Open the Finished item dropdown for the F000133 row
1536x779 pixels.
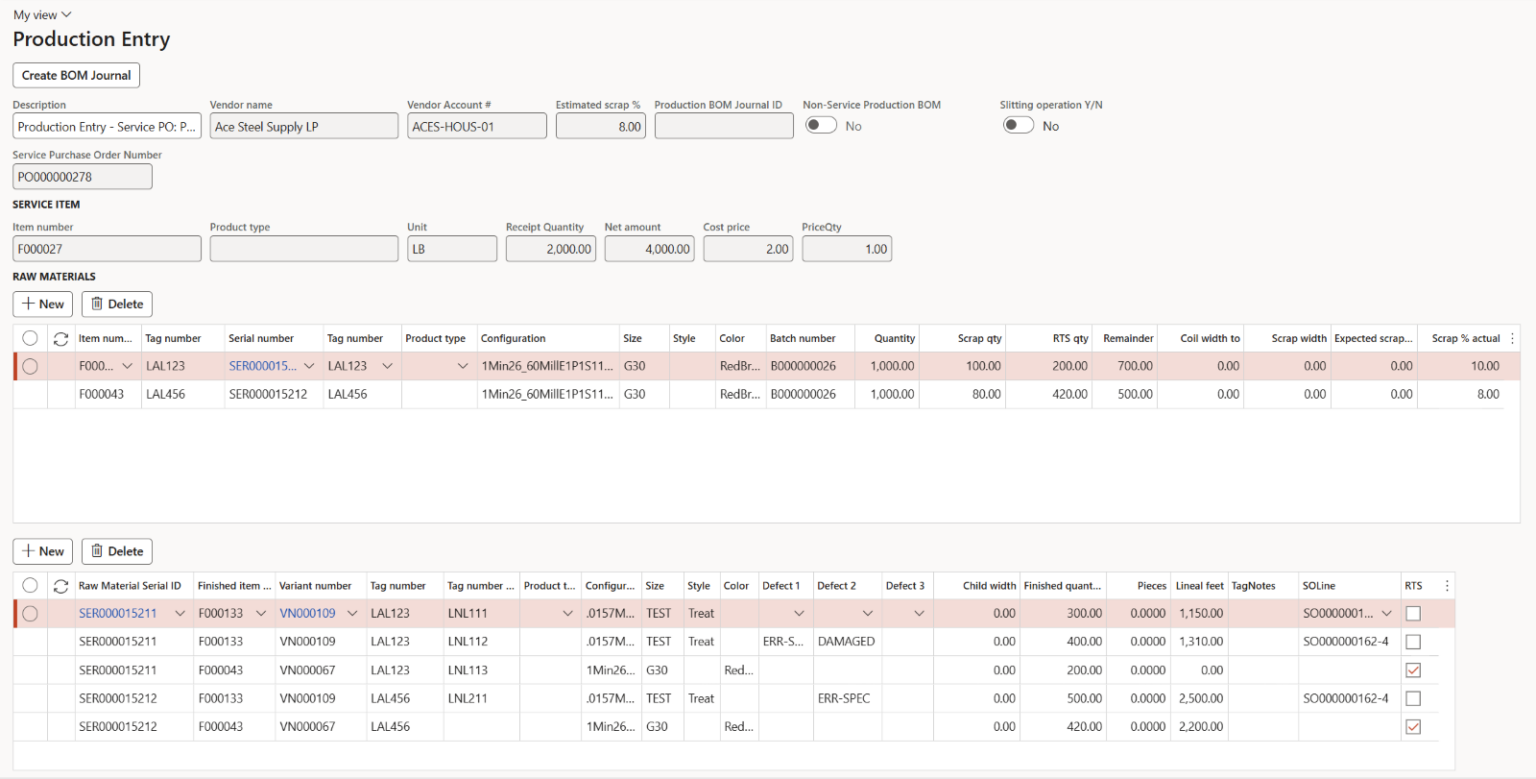tap(263, 613)
